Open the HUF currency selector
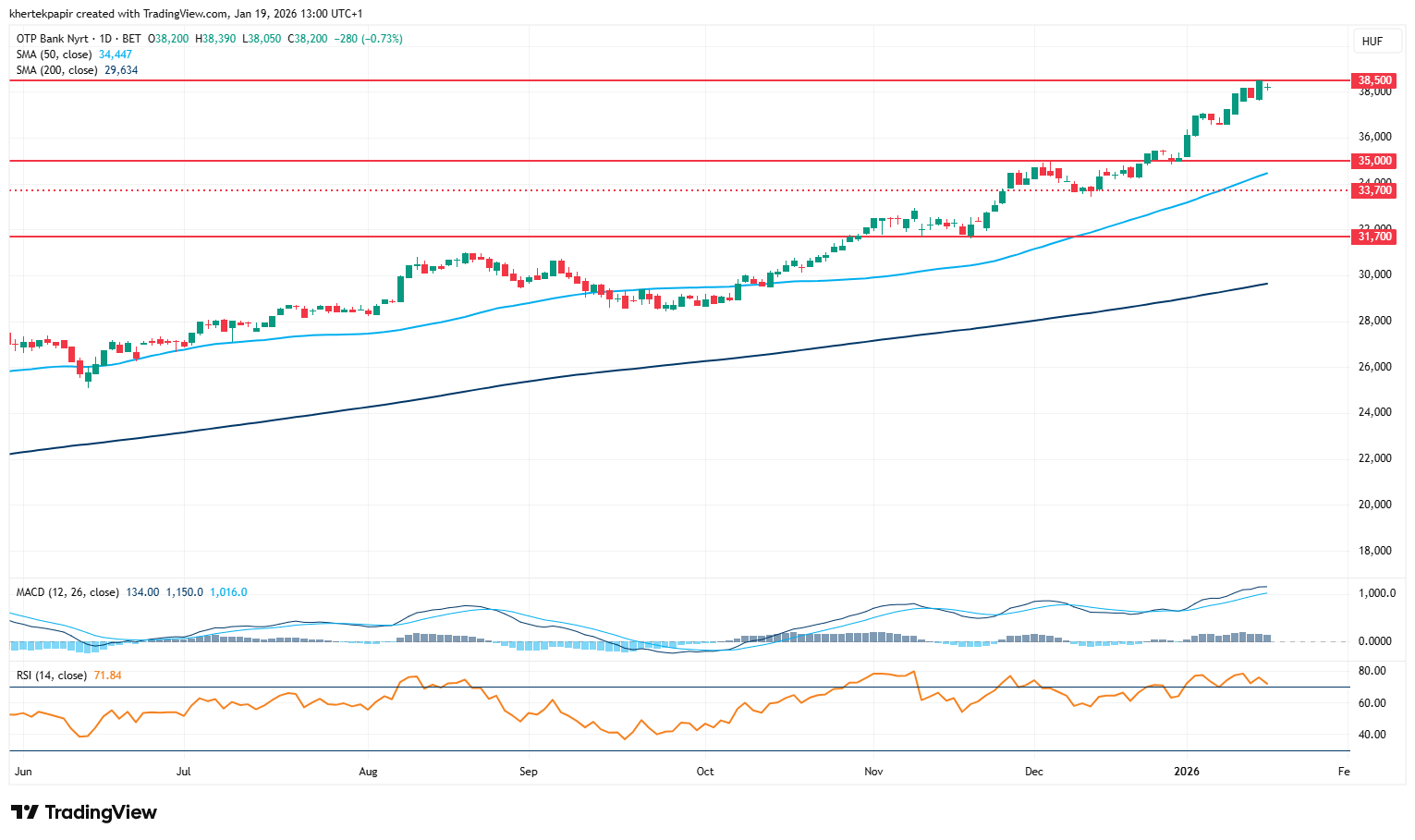Viewport: 1415px width, 840px height. click(x=1372, y=42)
